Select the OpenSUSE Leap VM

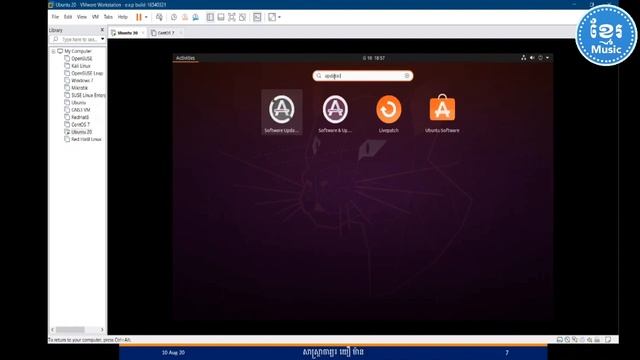tap(84, 73)
